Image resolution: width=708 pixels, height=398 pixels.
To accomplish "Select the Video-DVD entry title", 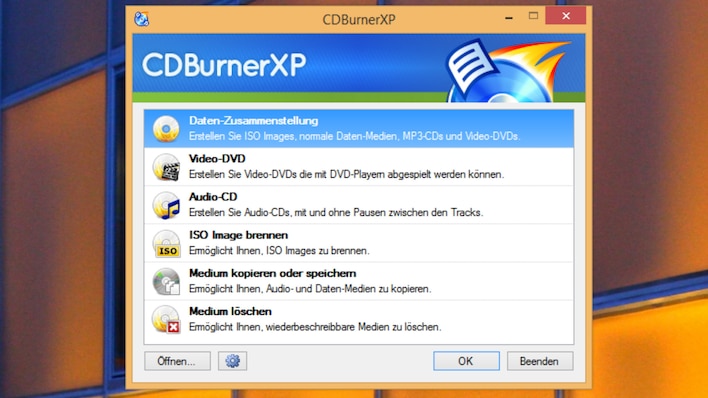I will click(217, 159).
